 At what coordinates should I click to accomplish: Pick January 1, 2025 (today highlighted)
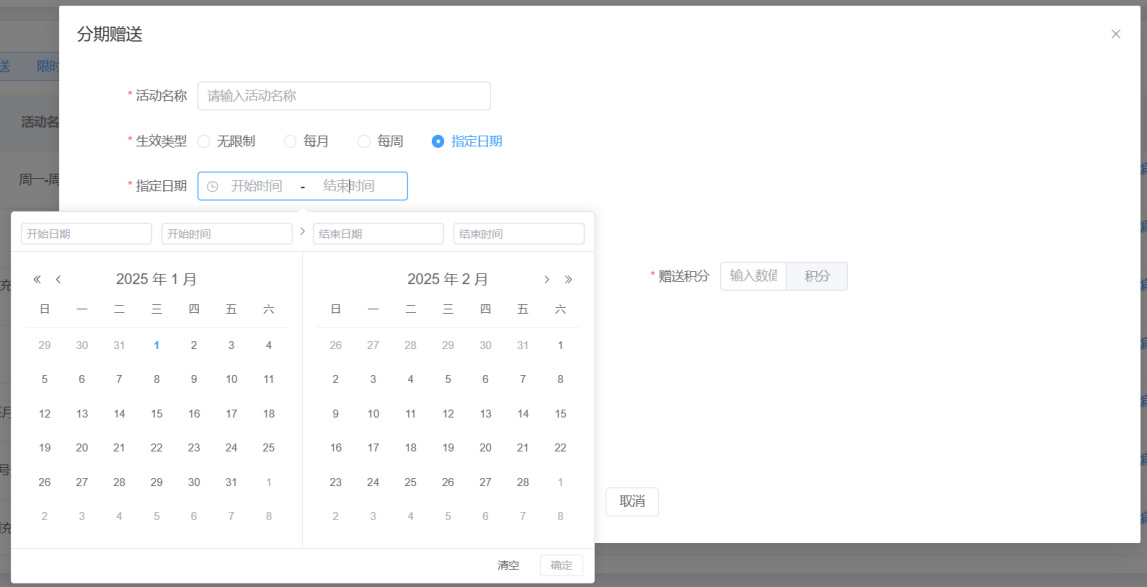click(157, 345)
